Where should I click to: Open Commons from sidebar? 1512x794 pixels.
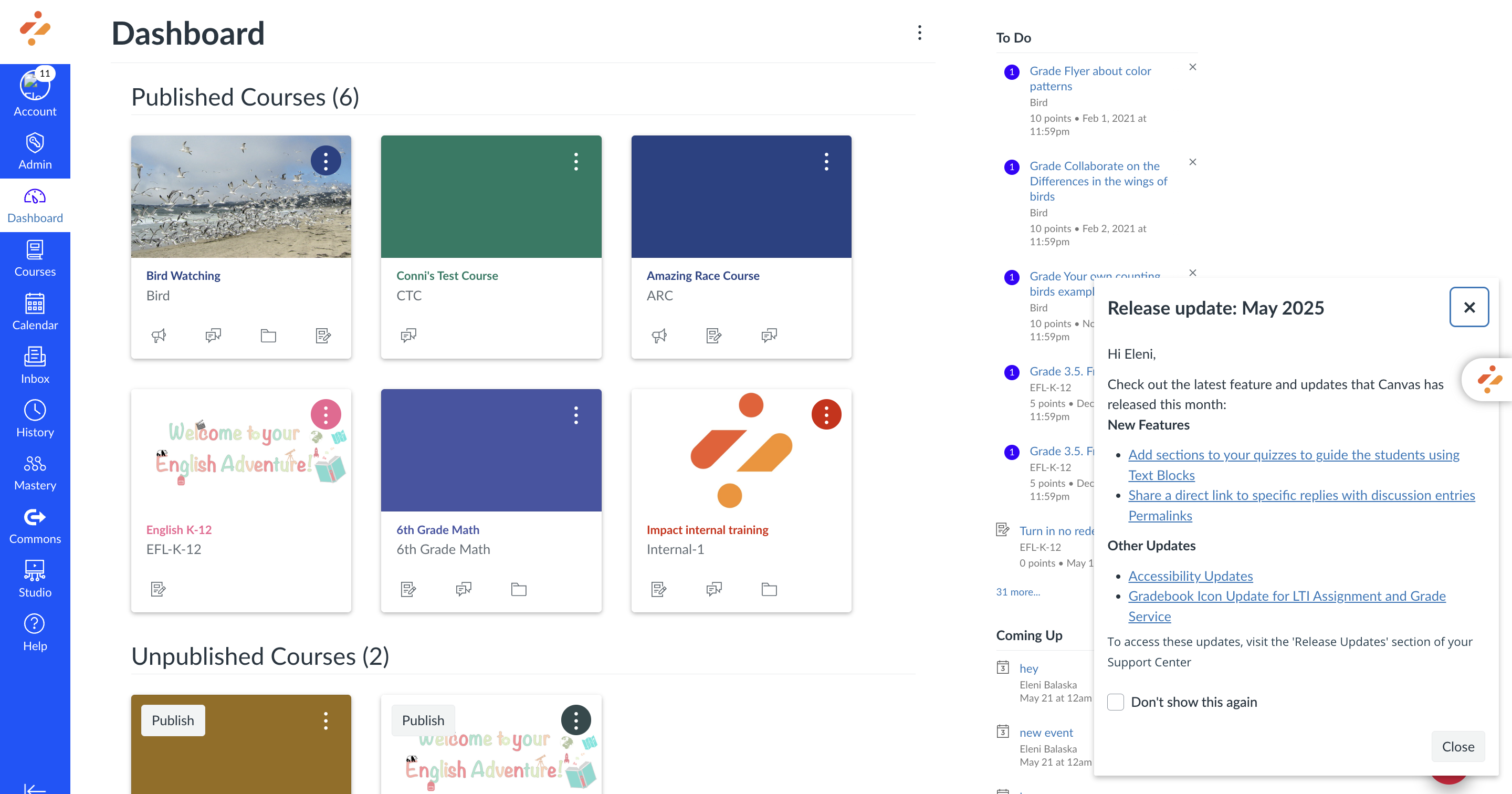[x=35, y=526]
